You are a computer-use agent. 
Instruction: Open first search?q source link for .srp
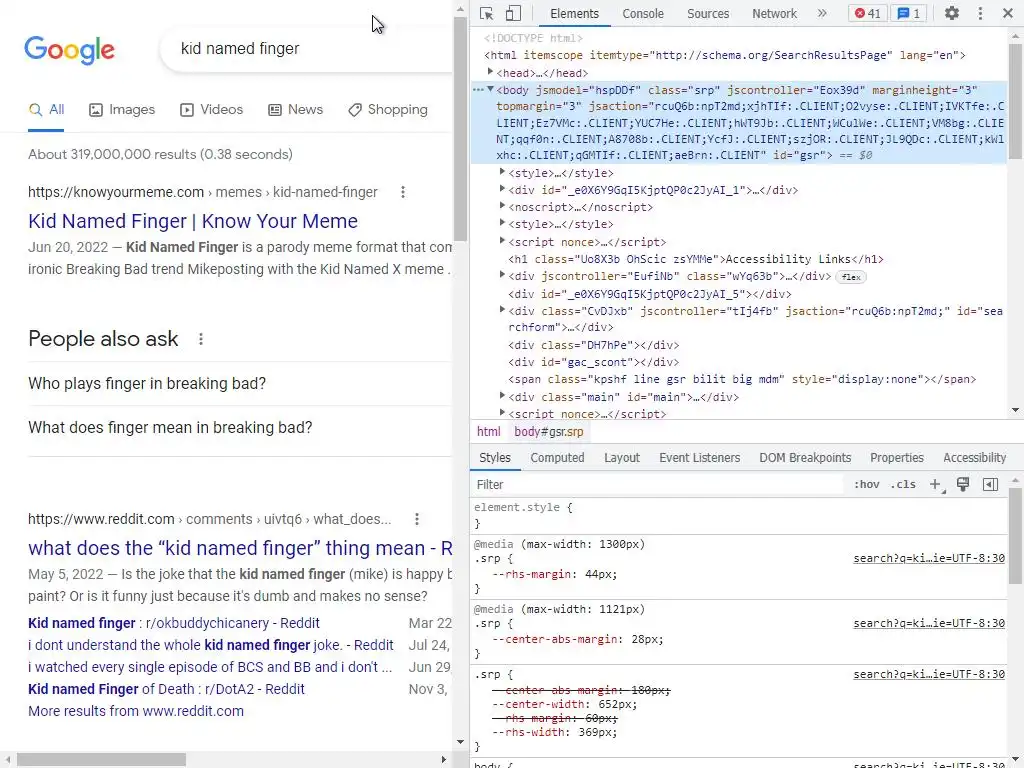pyautogui.click(x=929, y=558)
